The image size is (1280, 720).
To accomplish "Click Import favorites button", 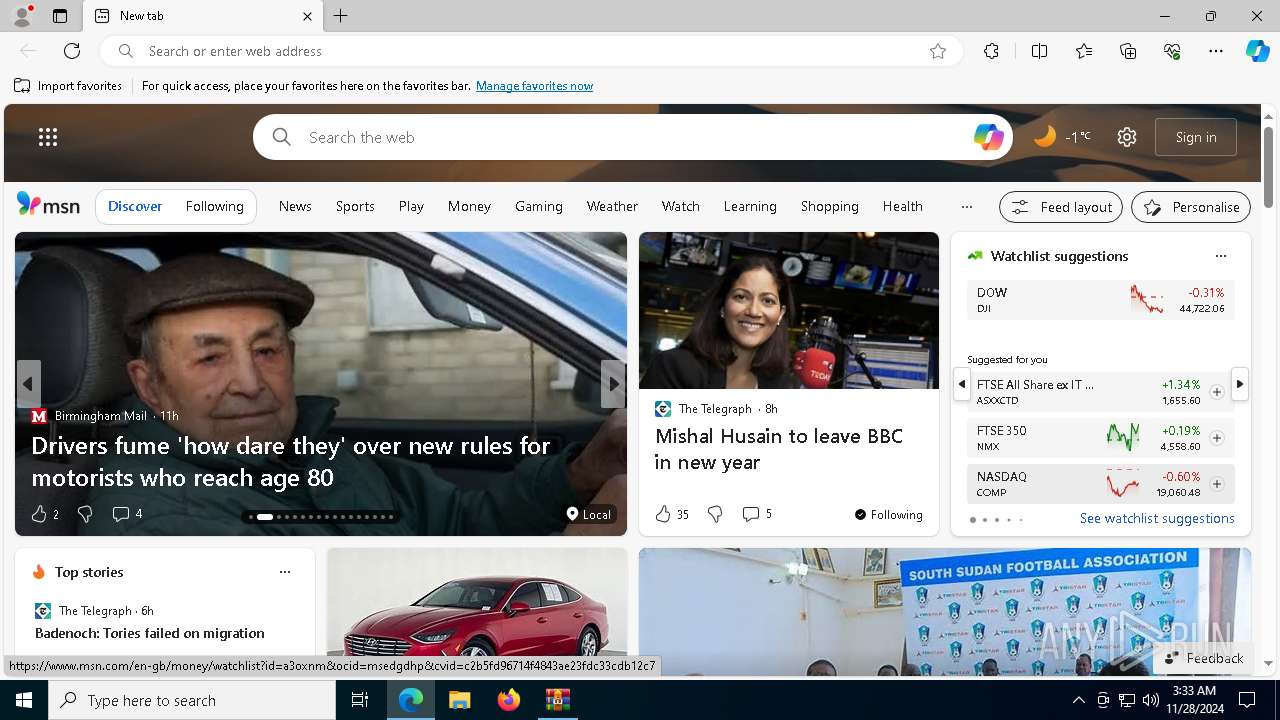I will click(x=68, y=86).
